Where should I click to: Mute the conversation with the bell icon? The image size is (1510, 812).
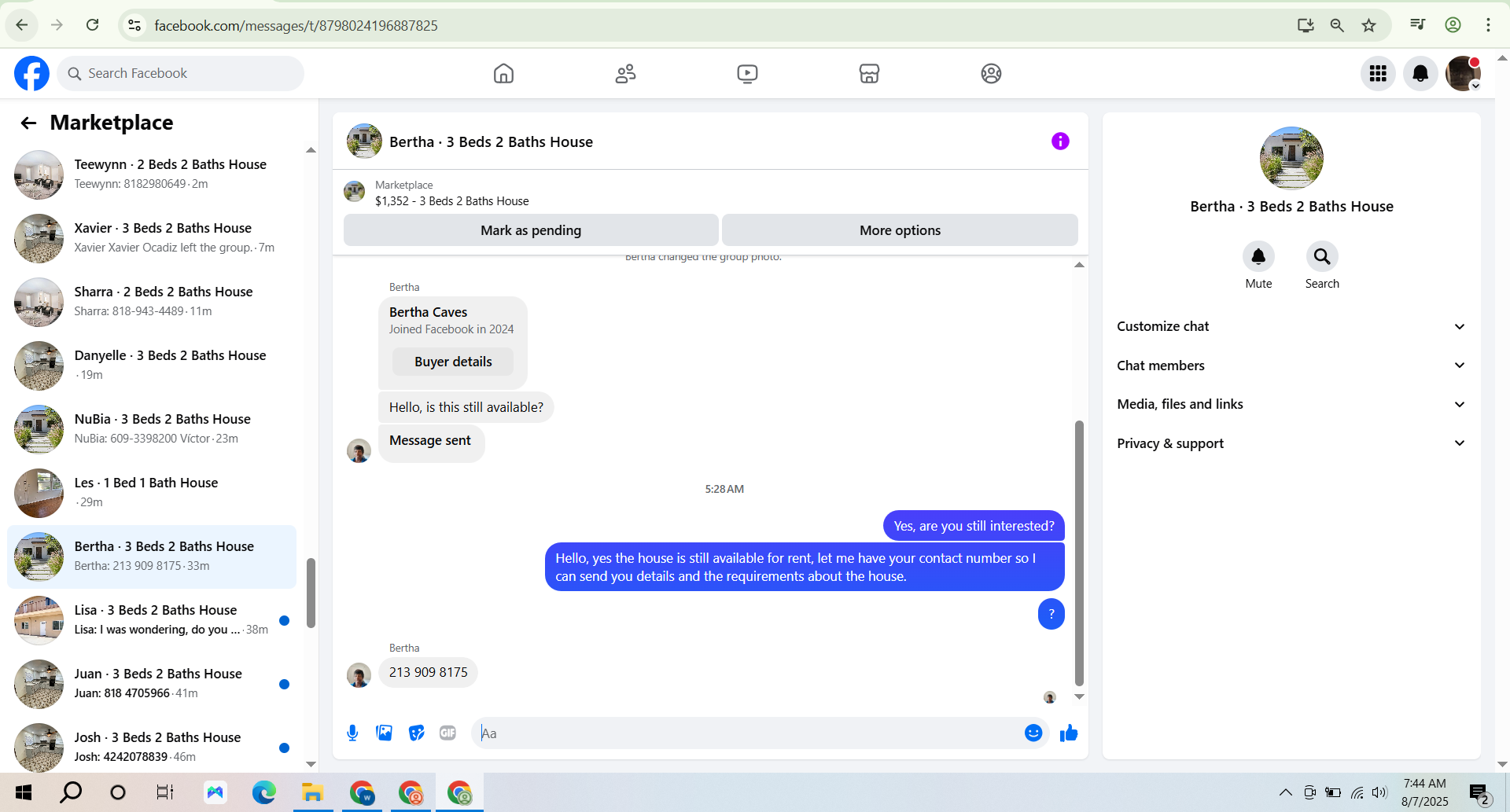point(1258,256)
